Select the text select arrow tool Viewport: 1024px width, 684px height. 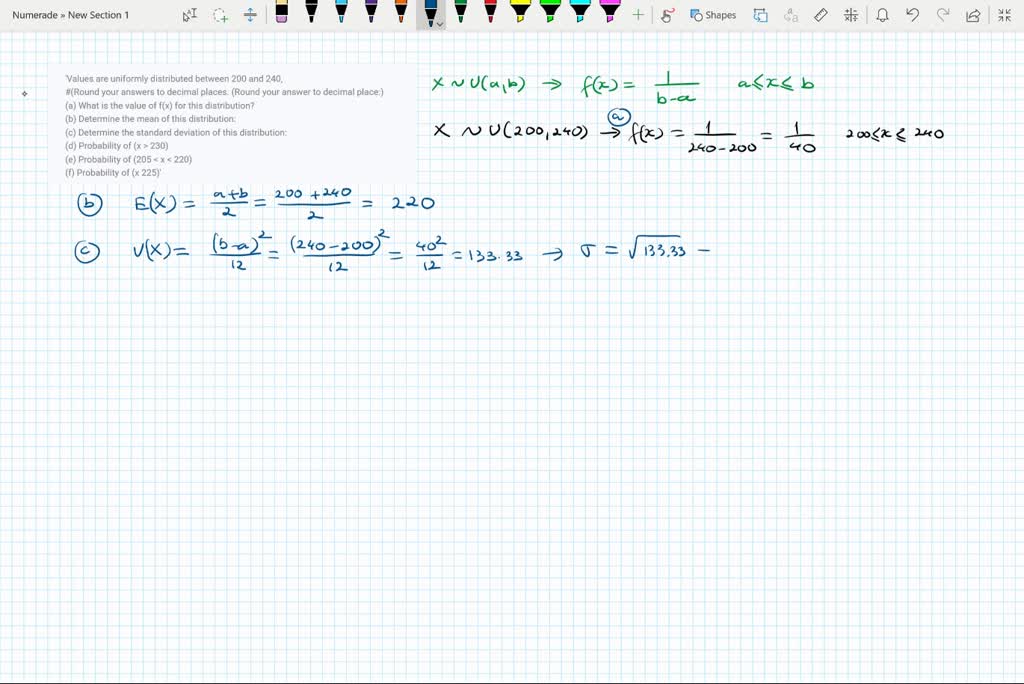click(190, 14)
